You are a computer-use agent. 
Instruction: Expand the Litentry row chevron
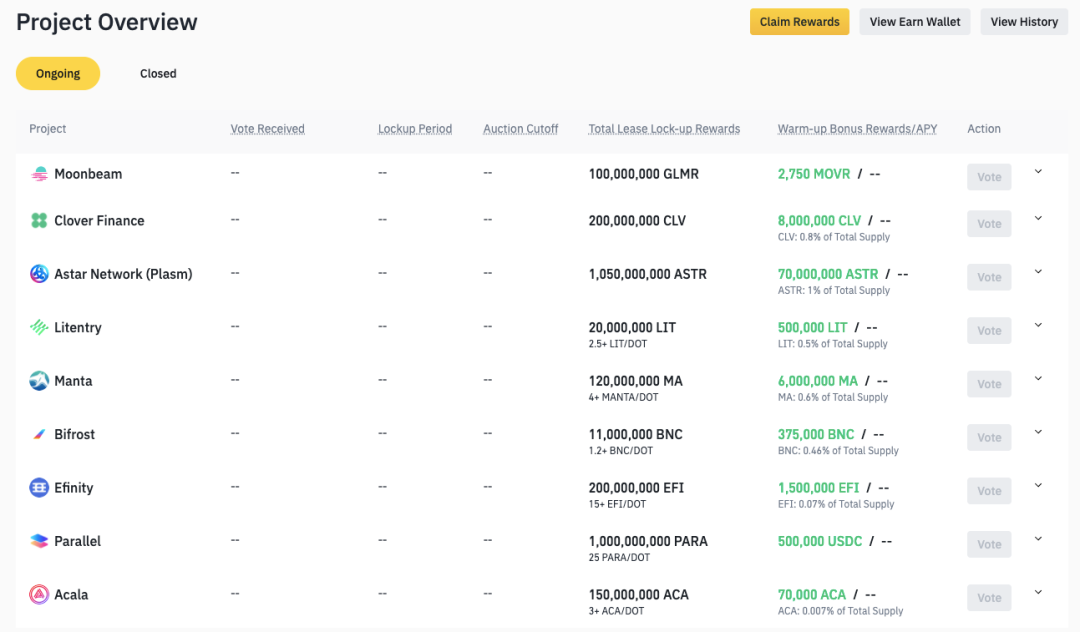pyautogui.click(x=1038, y=325)
